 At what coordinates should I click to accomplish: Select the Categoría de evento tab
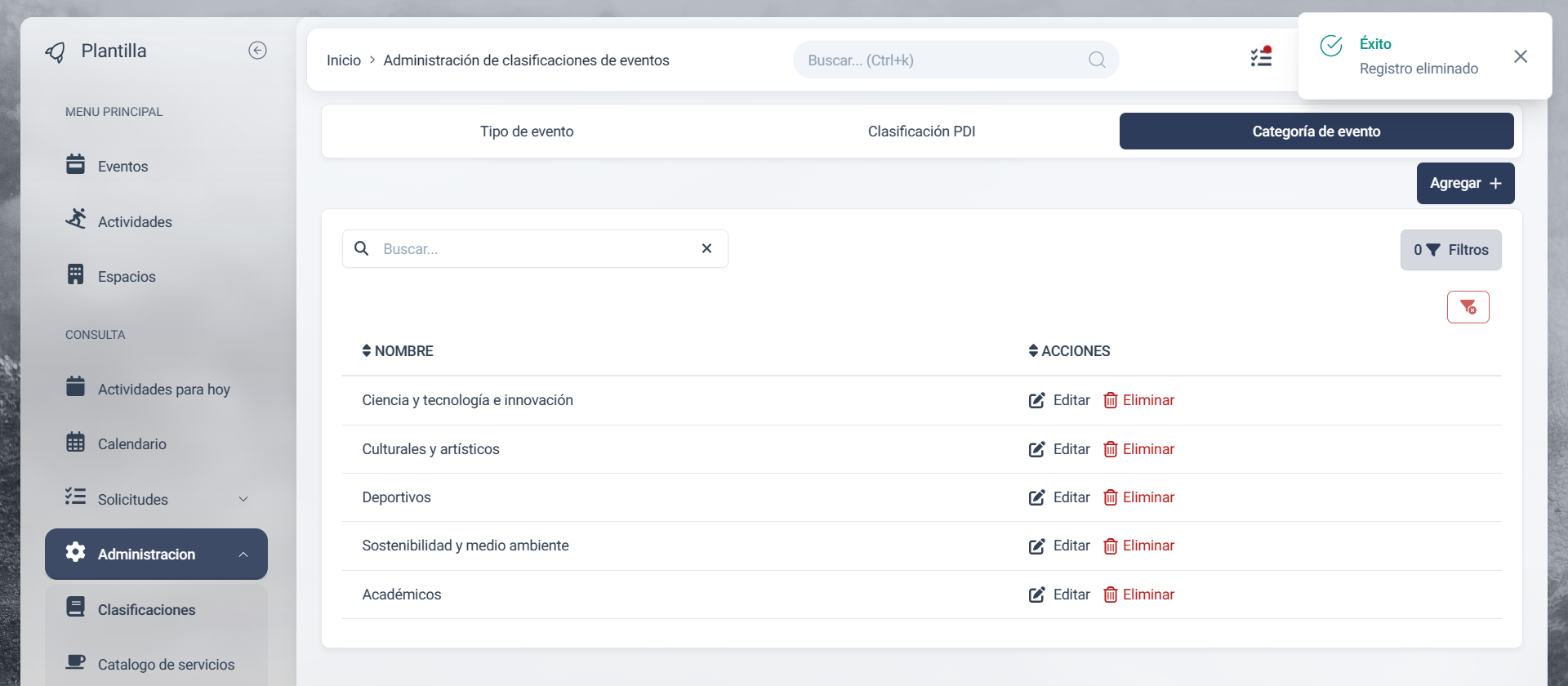point(1316,131)
